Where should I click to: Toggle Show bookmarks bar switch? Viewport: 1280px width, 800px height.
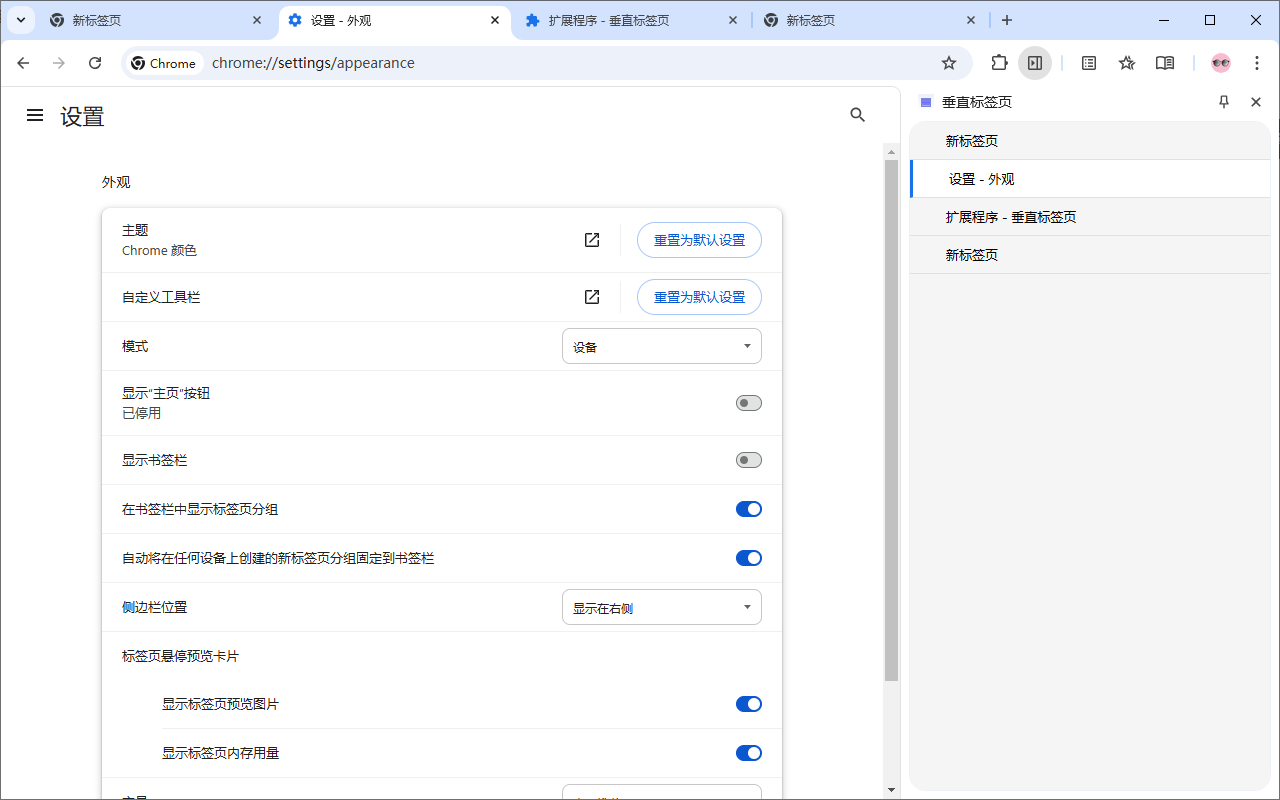coord(749,460)
